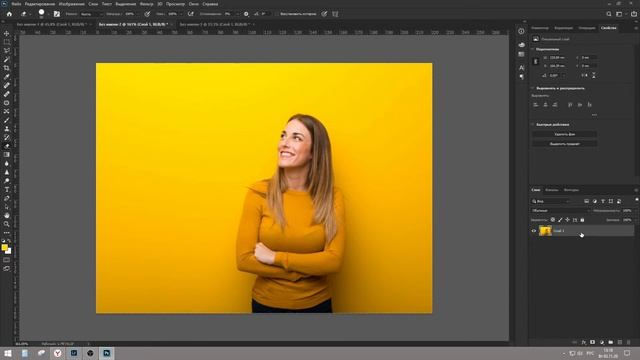Image resolution: width=640 pixels, height=360 pixels.
Task: Open the Edit Toolbar three-dots menu
Action: (x=7, y=233)
